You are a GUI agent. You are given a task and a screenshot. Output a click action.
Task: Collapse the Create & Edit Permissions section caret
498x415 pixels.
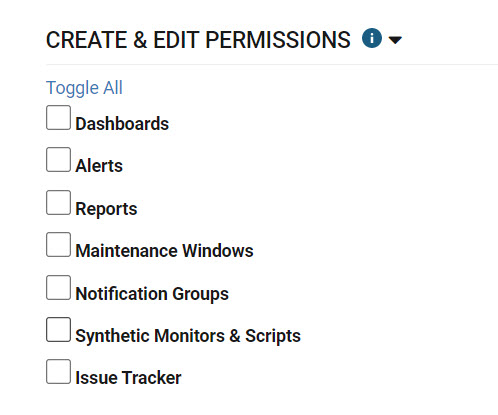coord(395,40)
